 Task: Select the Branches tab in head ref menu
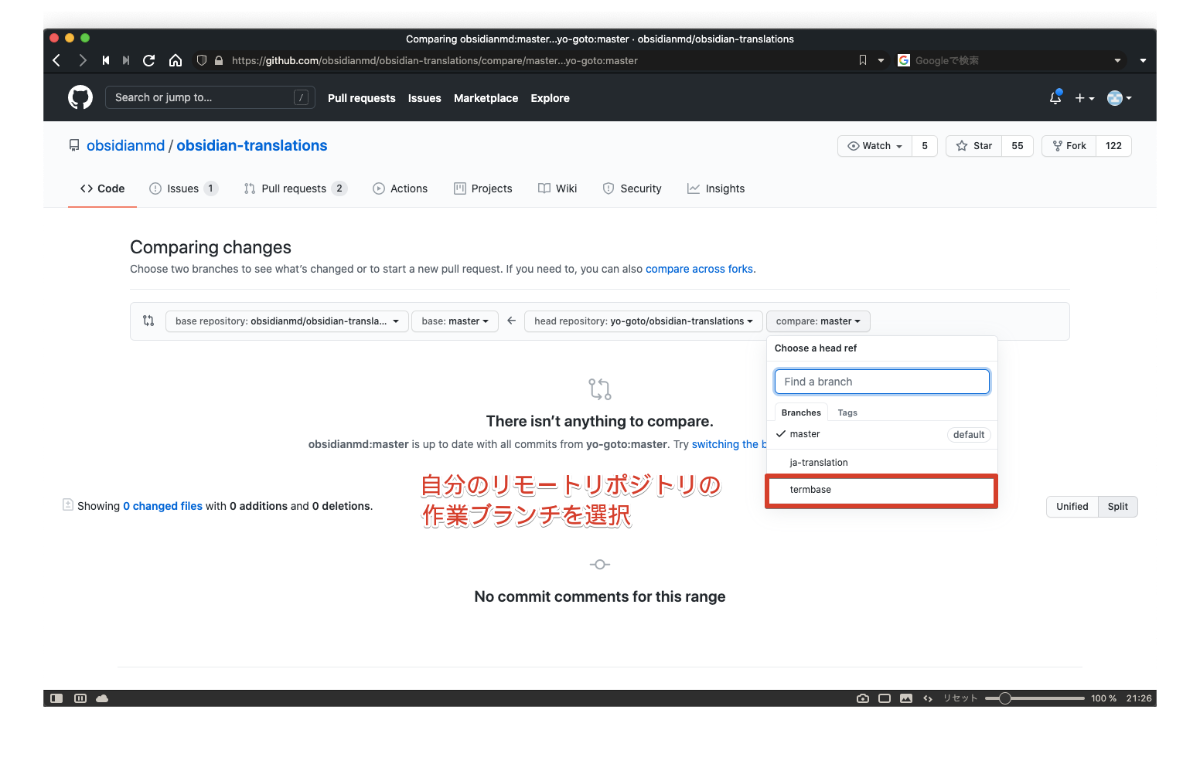801,412
